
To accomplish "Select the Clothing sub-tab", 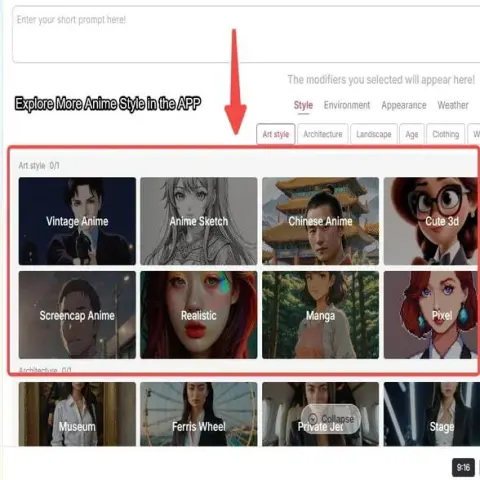I will pyautogui.click(x=445, y=134).
